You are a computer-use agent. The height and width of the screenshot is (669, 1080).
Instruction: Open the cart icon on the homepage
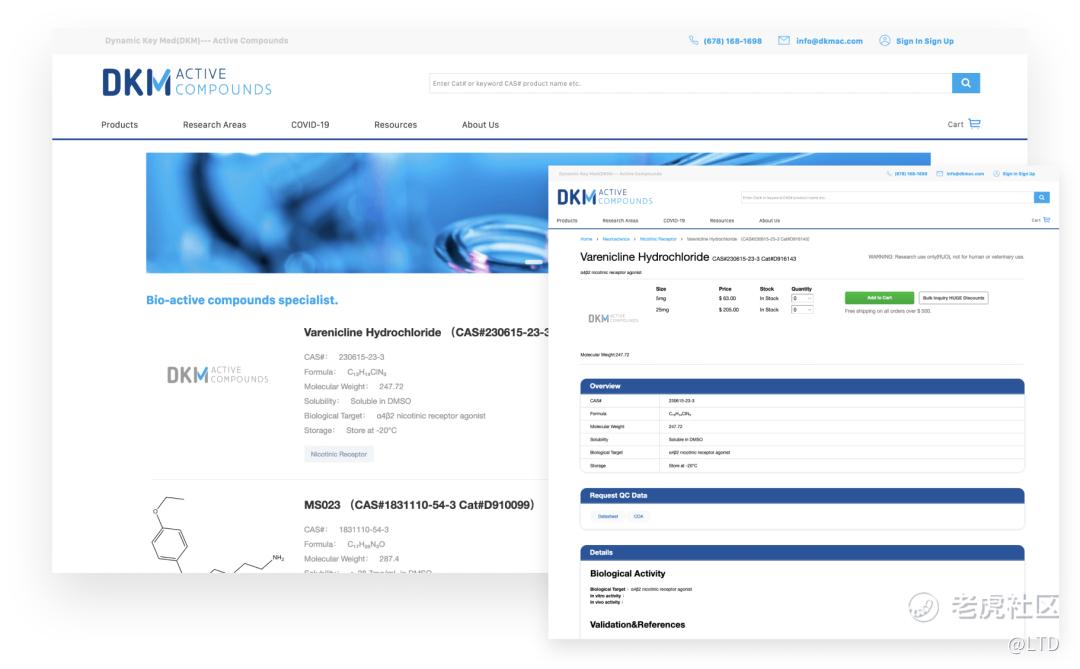tap(975, 124)
